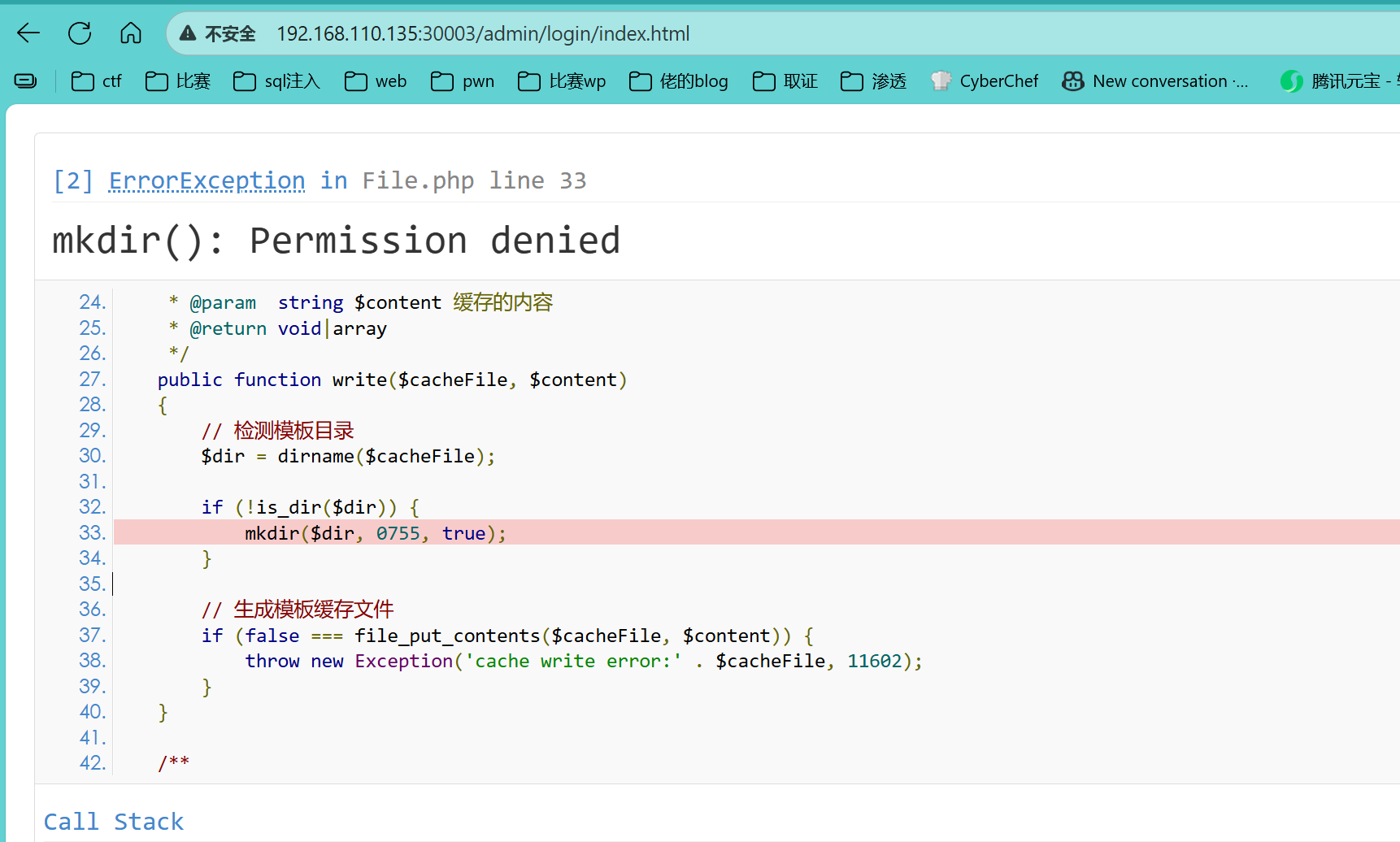
Task: Open the browser home page icon
Action: coord(131,33)
